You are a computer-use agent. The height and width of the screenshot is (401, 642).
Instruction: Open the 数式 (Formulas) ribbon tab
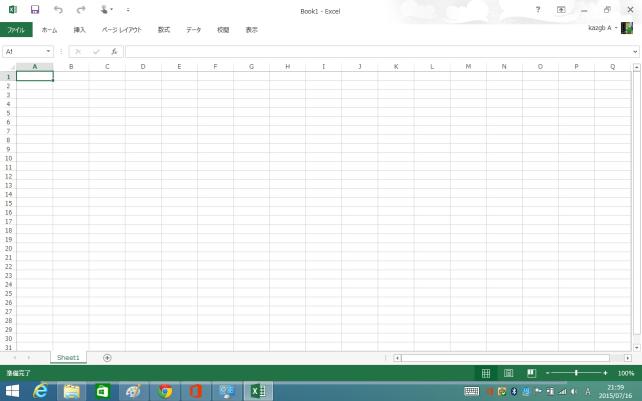[164, 30]
